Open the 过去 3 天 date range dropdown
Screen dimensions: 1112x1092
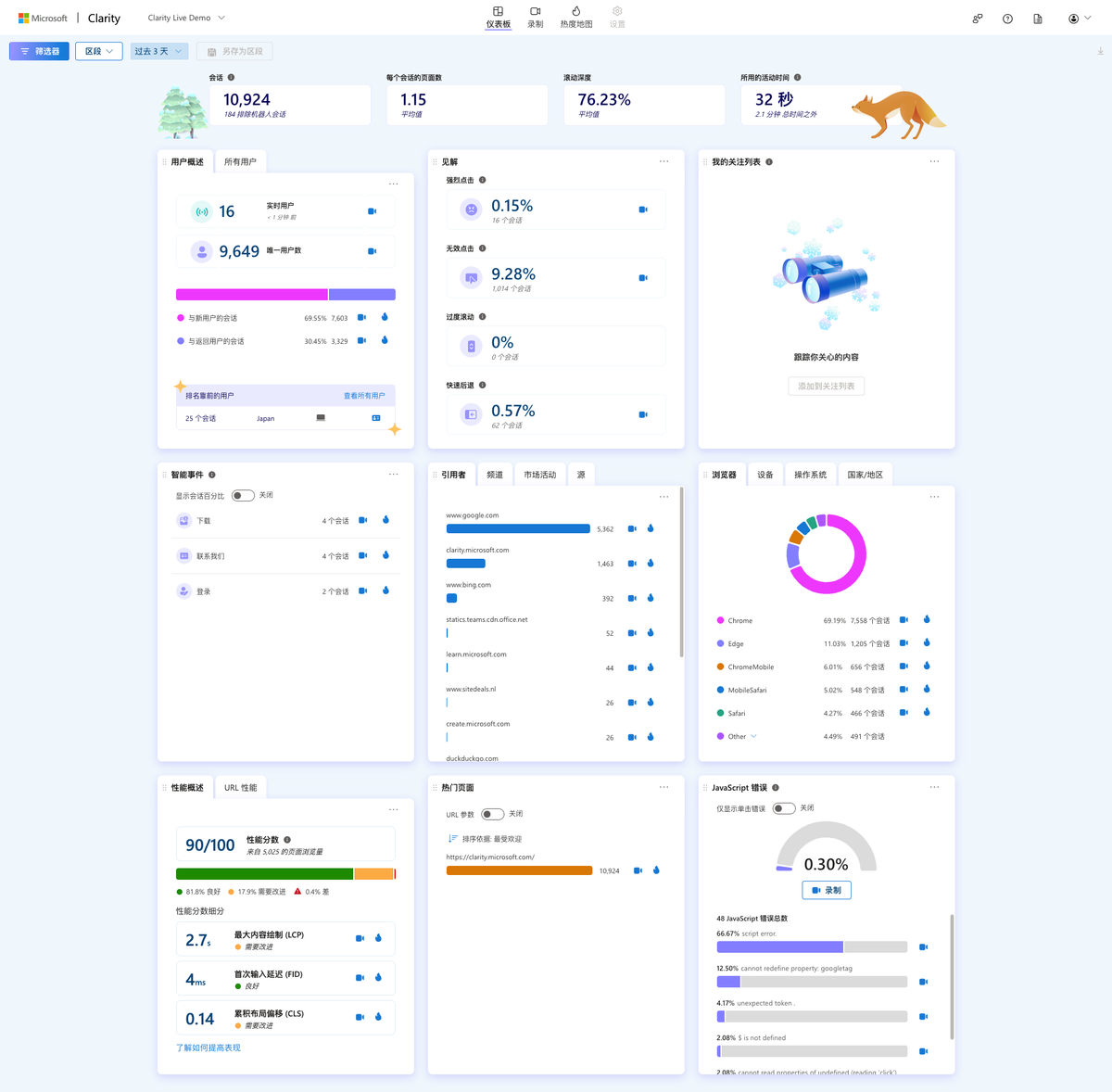[158, 52]
